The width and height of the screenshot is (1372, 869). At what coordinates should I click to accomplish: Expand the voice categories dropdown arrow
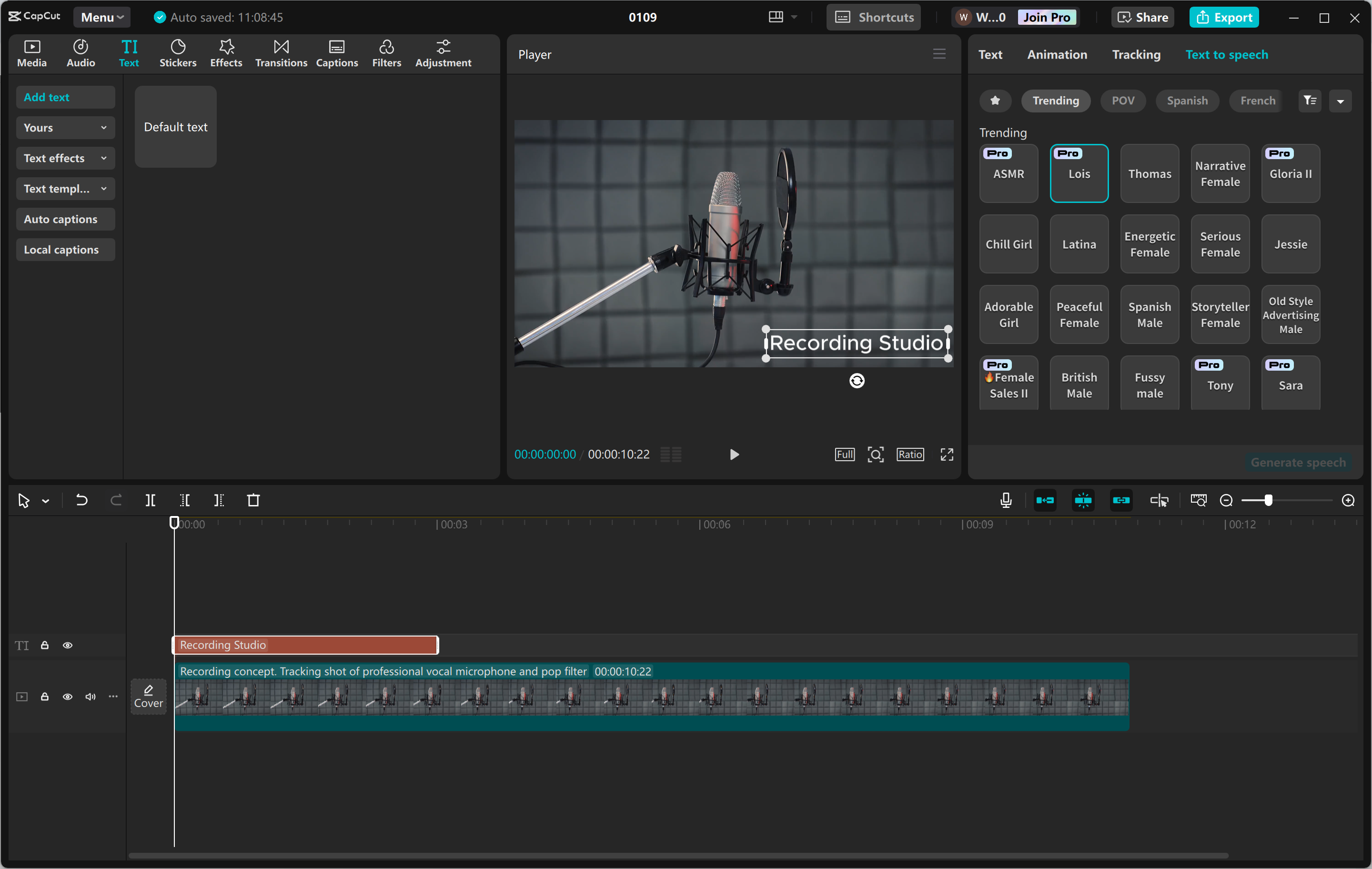click(1340, 101)
